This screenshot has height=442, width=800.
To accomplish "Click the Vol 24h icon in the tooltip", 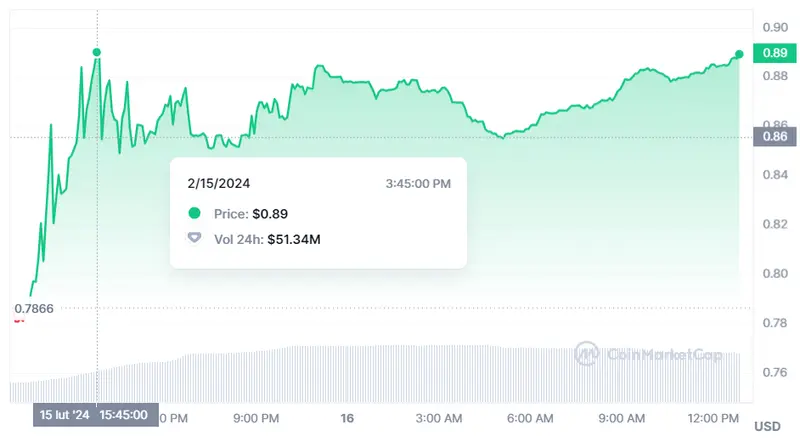I will [194, 239].
